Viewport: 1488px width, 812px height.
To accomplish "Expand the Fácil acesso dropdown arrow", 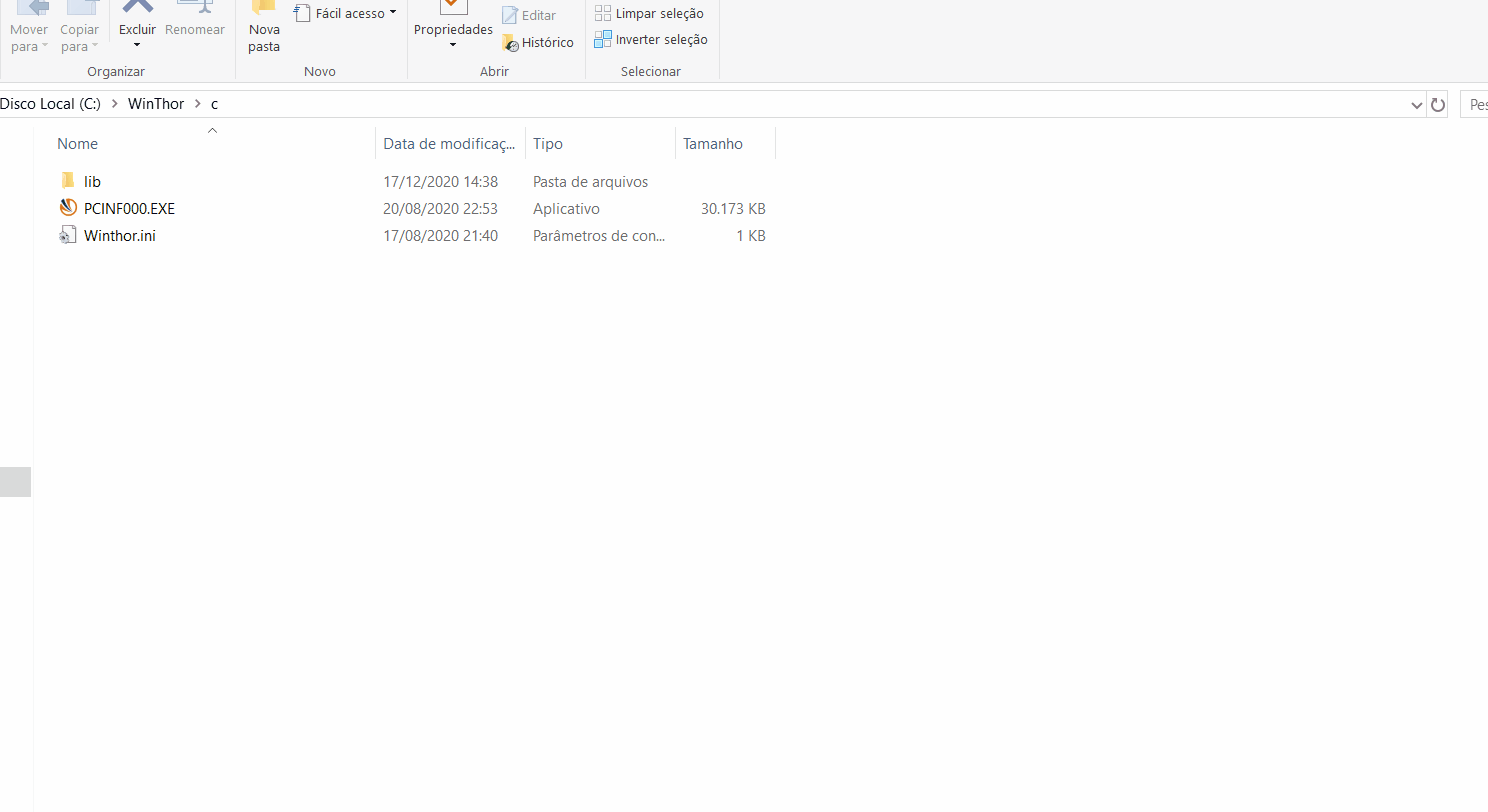I will click(393, 13).
